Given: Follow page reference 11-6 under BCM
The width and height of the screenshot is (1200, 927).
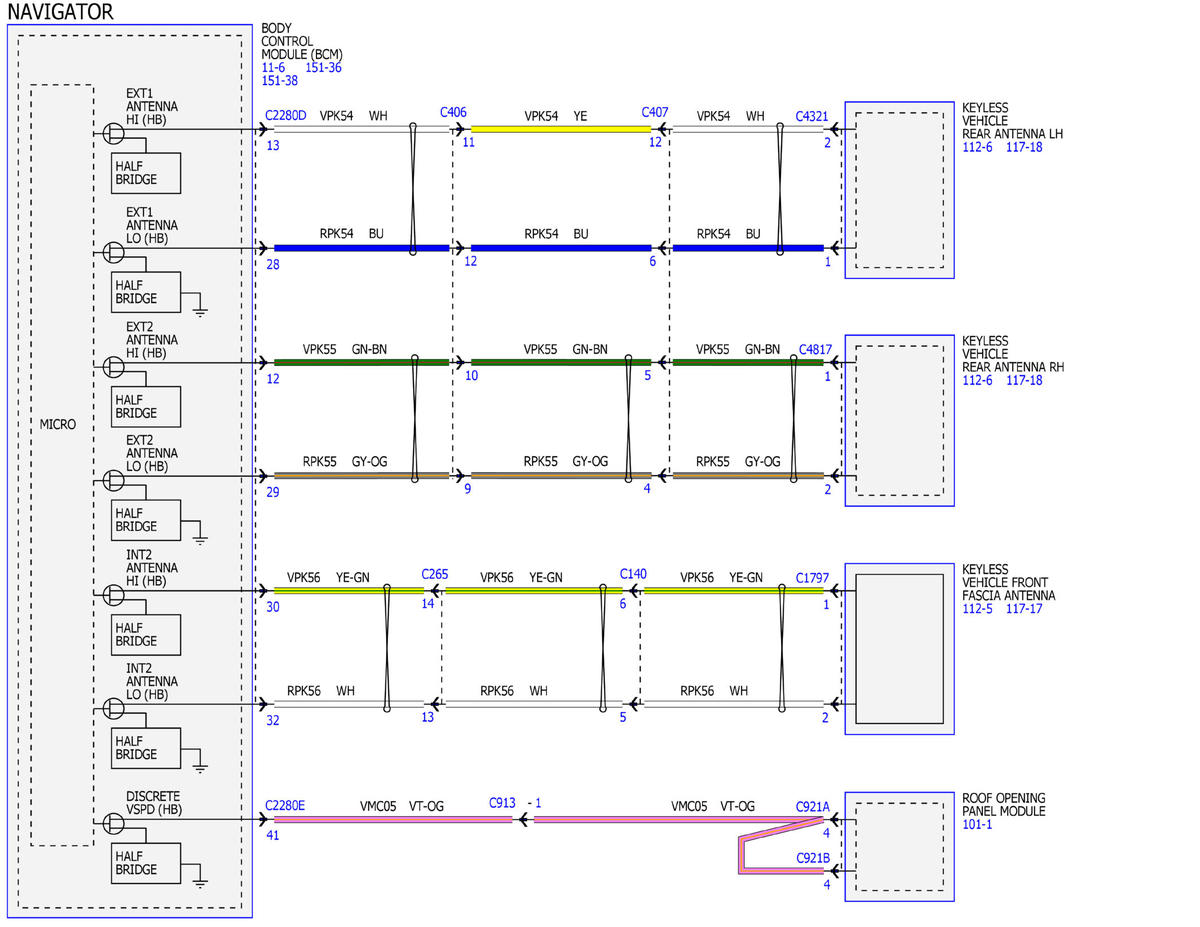Looking at the screenshot, I should click(272, 67).
